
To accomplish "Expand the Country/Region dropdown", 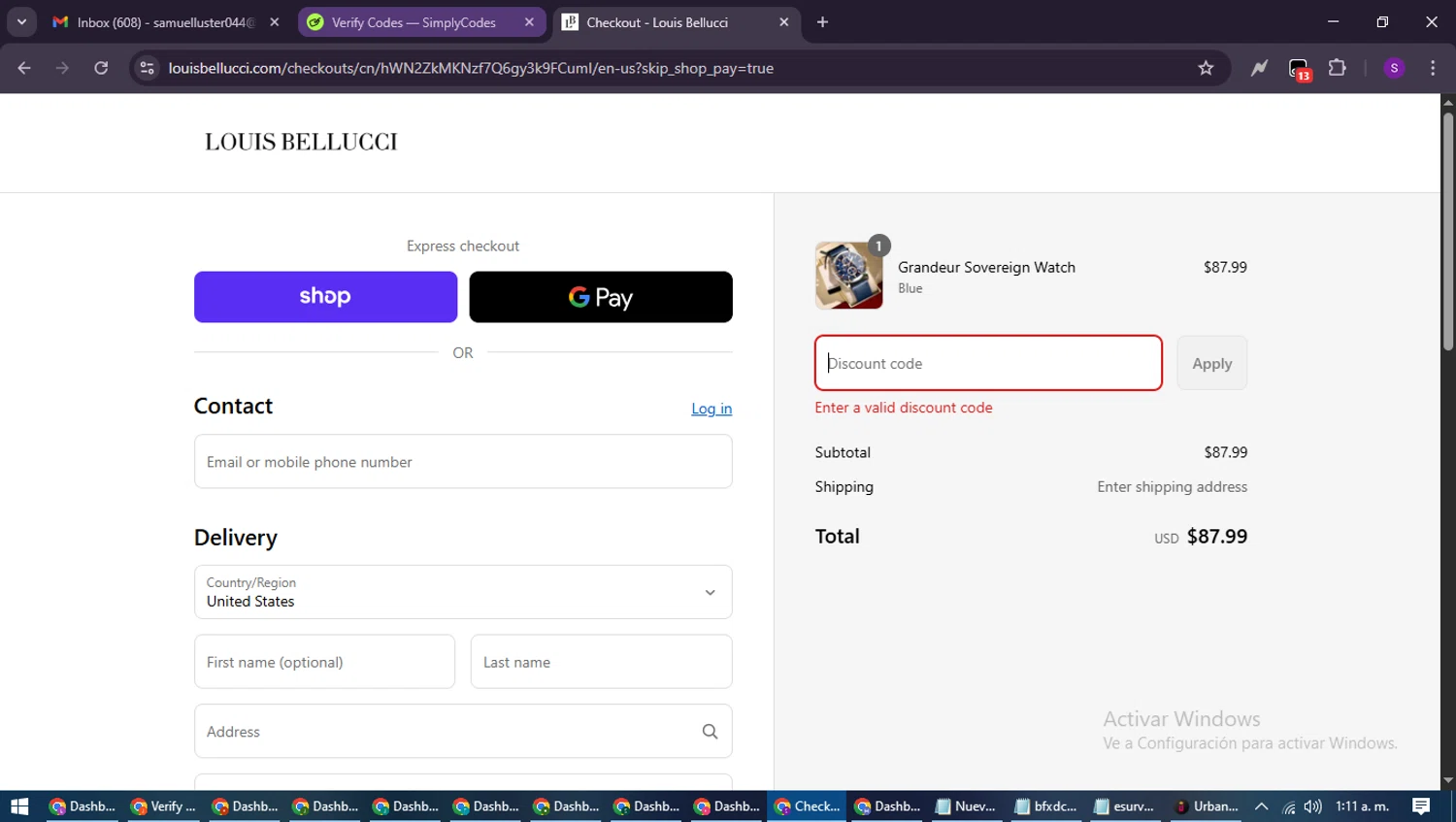I will [463, 592].
